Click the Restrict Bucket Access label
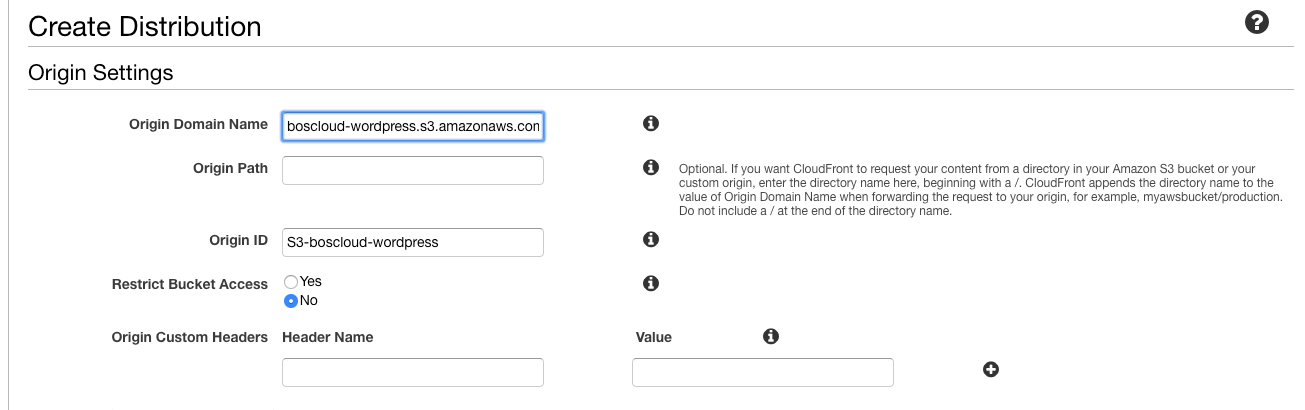The width and height of the screenshot is (1305, 410). [x=190, y=284]
